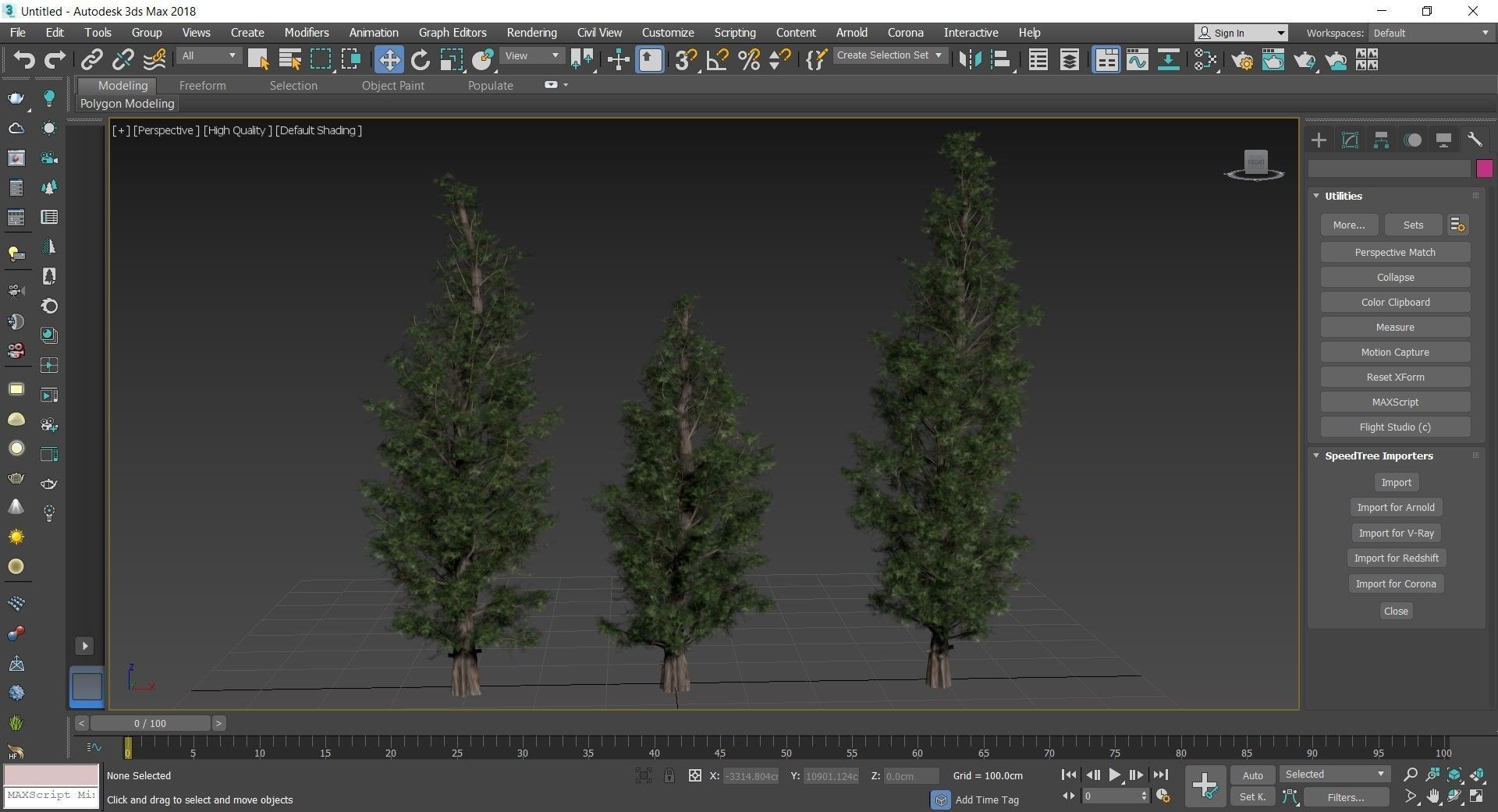Click the magenta object color swatch
Image resolution: width=1498 pixels, height=812 pixels.
(1484, 168)
